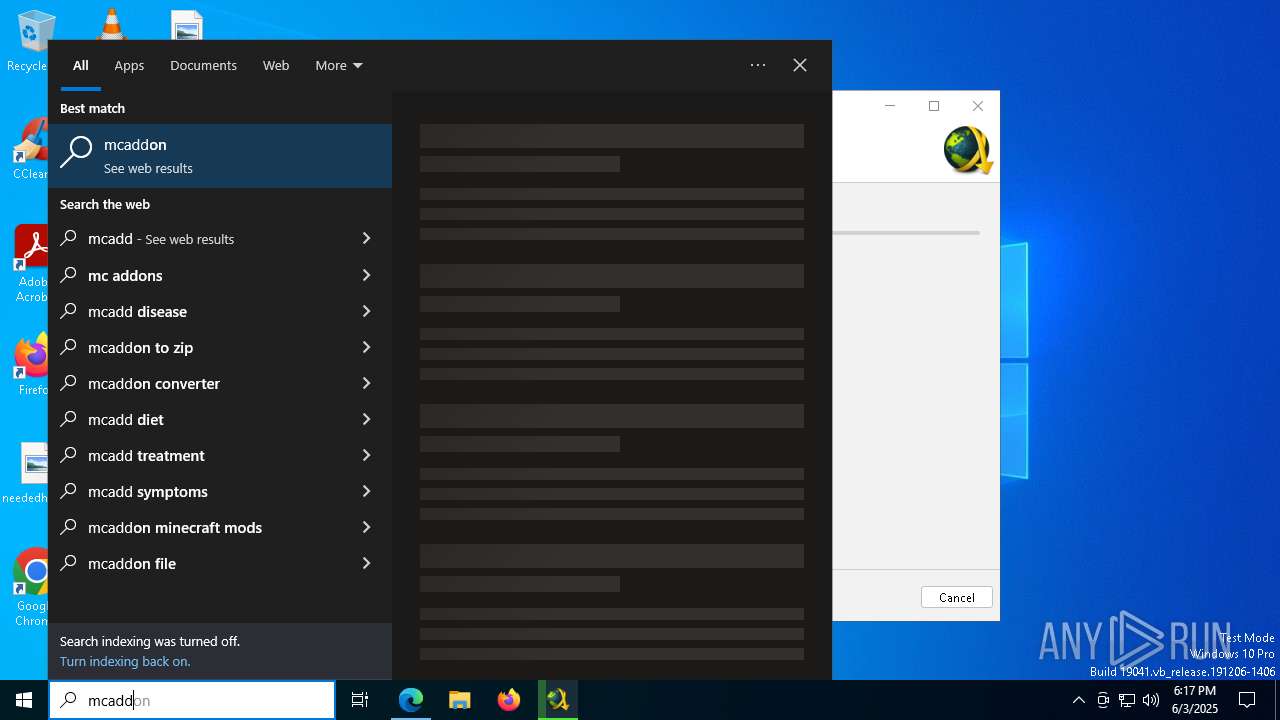Open the image file icon beside VLC
Screen dimensions: 1280x720
[187, 25]
